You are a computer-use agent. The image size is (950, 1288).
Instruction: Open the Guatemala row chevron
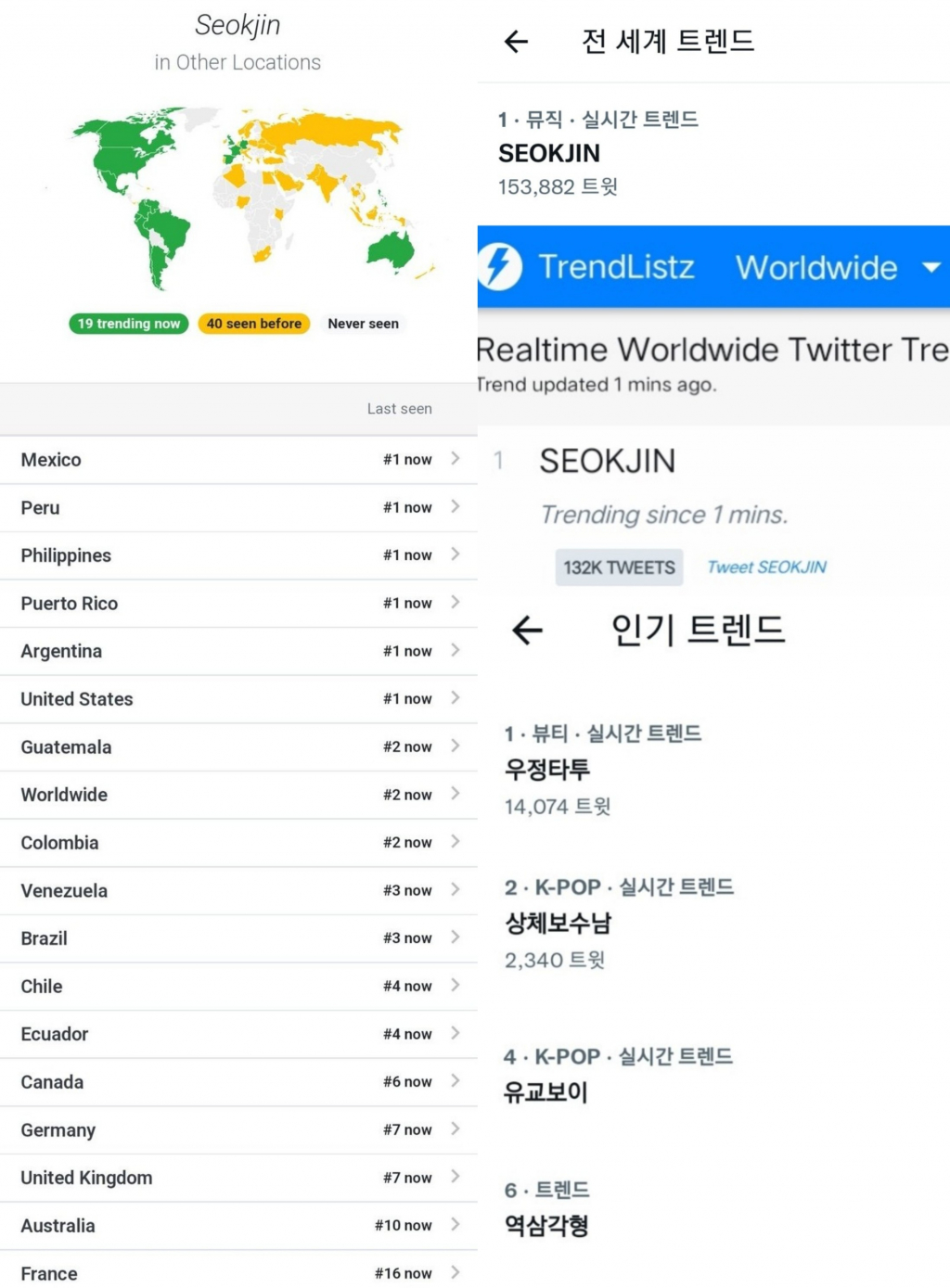[456, 746]
